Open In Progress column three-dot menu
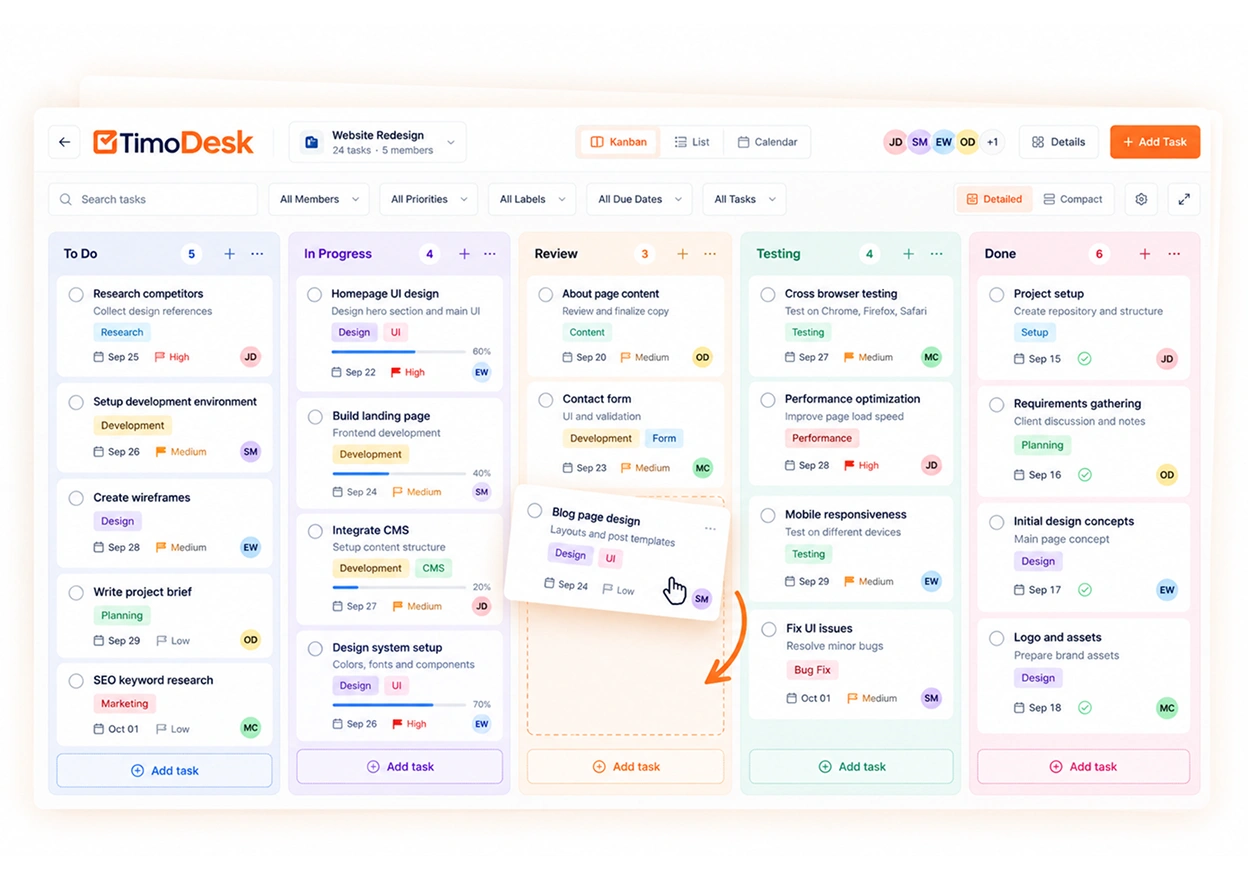The height and width of the screenshot is (880, 1248). 490,254
